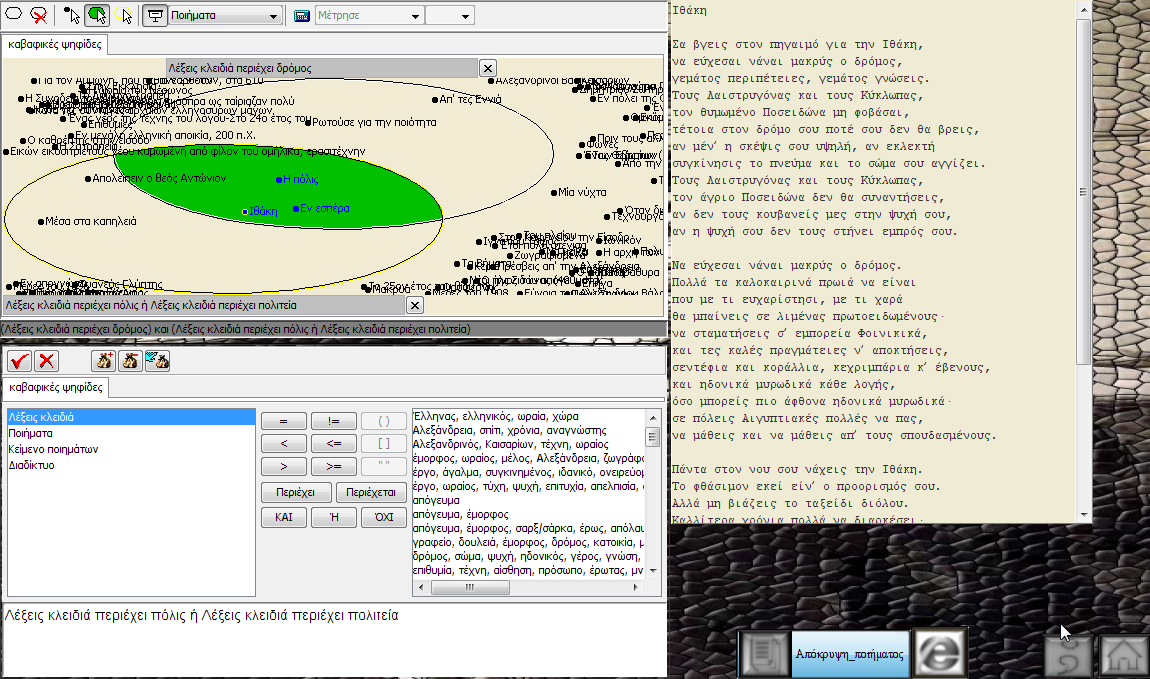Screen dimensions: 1150x679
Task: Select the Εν εσπέρα point
Action: click(x=296, y=208)
